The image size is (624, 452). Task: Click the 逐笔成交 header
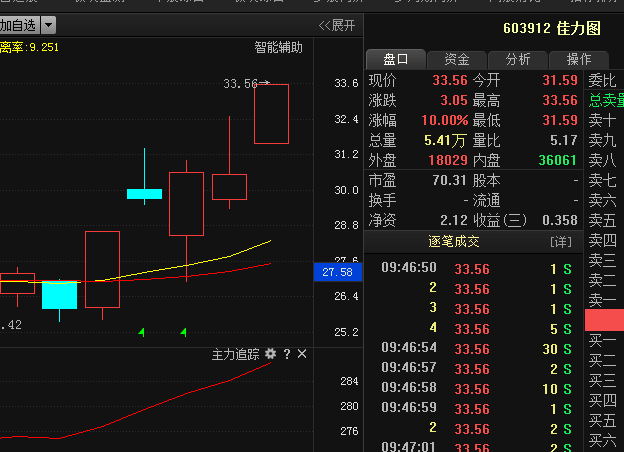[x=454, y=242]
